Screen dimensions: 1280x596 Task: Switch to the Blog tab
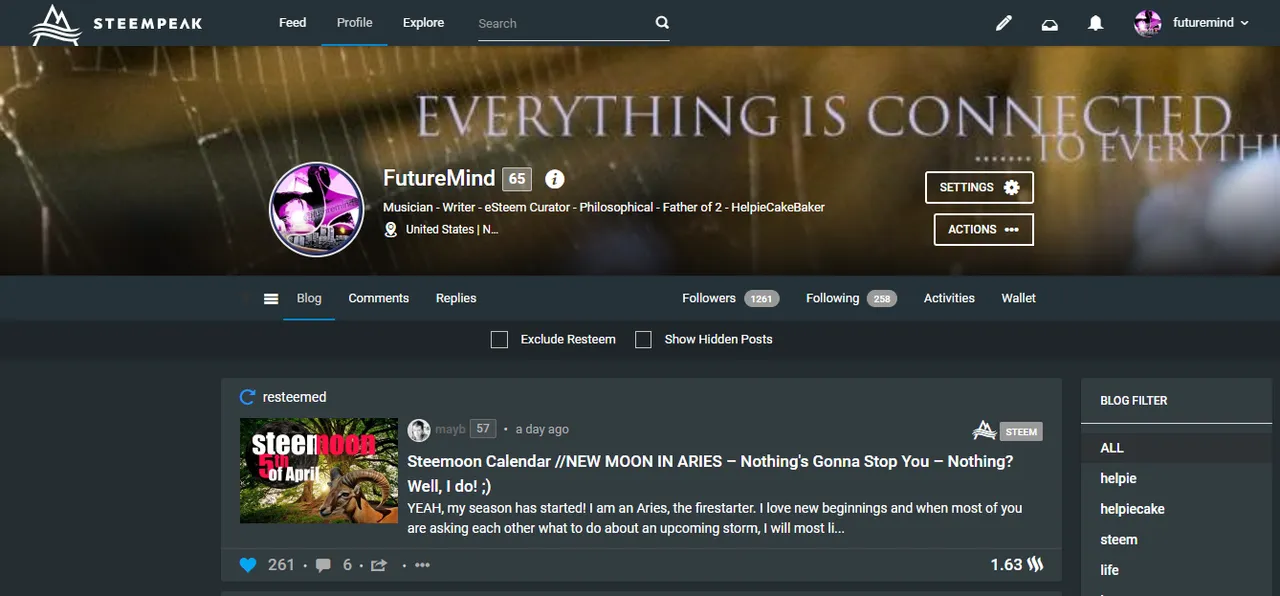point(309,298)
